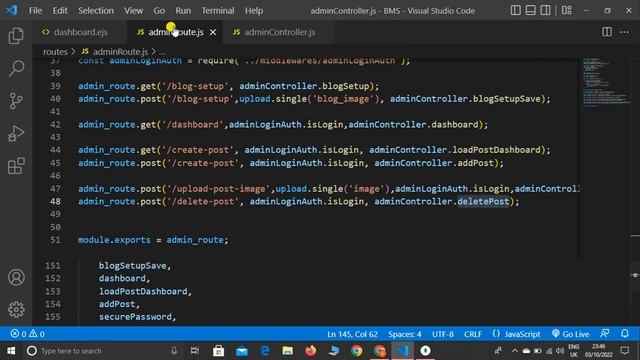Open errors and warnings problems indicator
Screen dimensions: 640x360
point(27,334)
